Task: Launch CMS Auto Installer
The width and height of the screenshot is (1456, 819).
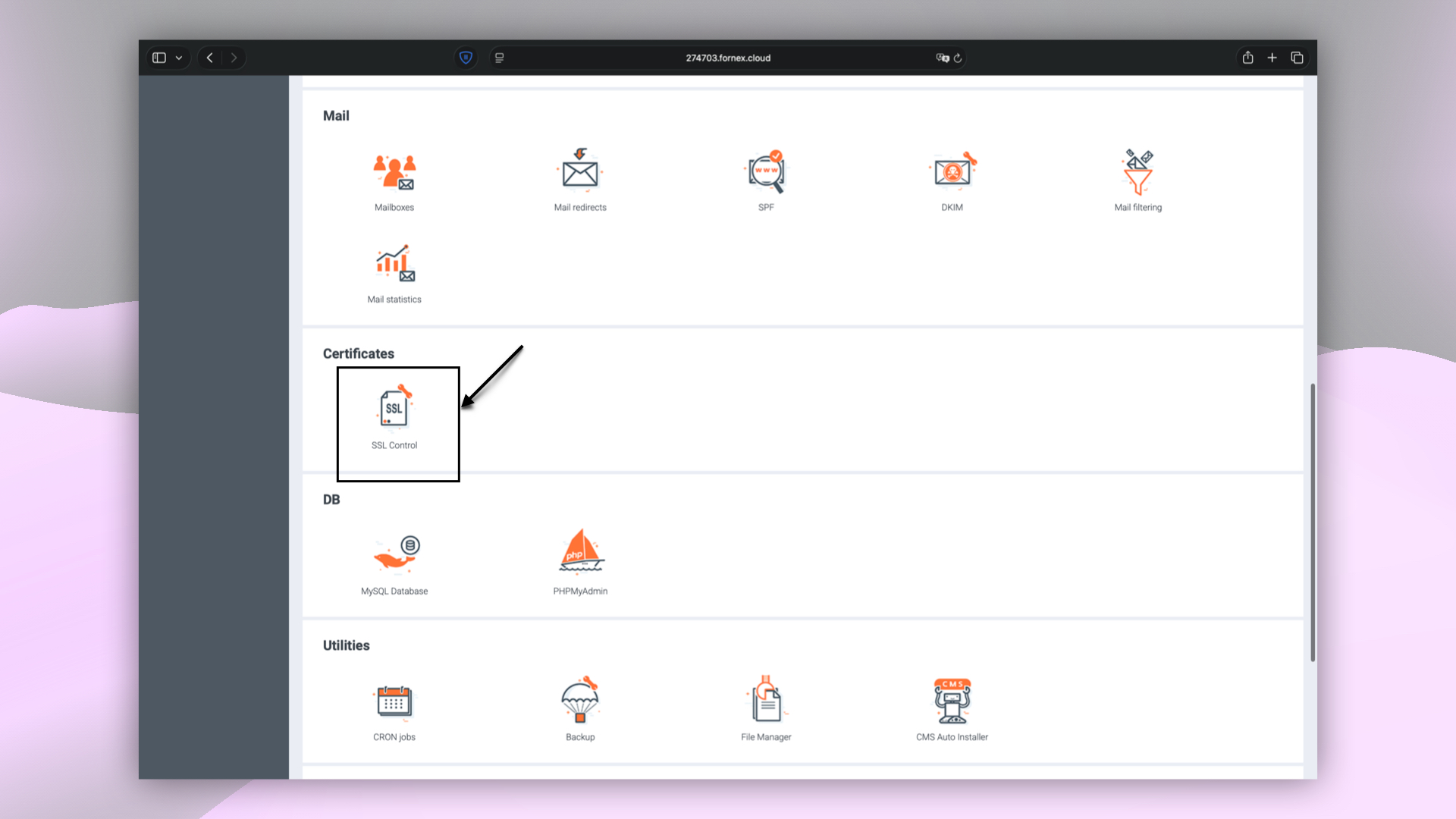Action: (x=952, y=701)
